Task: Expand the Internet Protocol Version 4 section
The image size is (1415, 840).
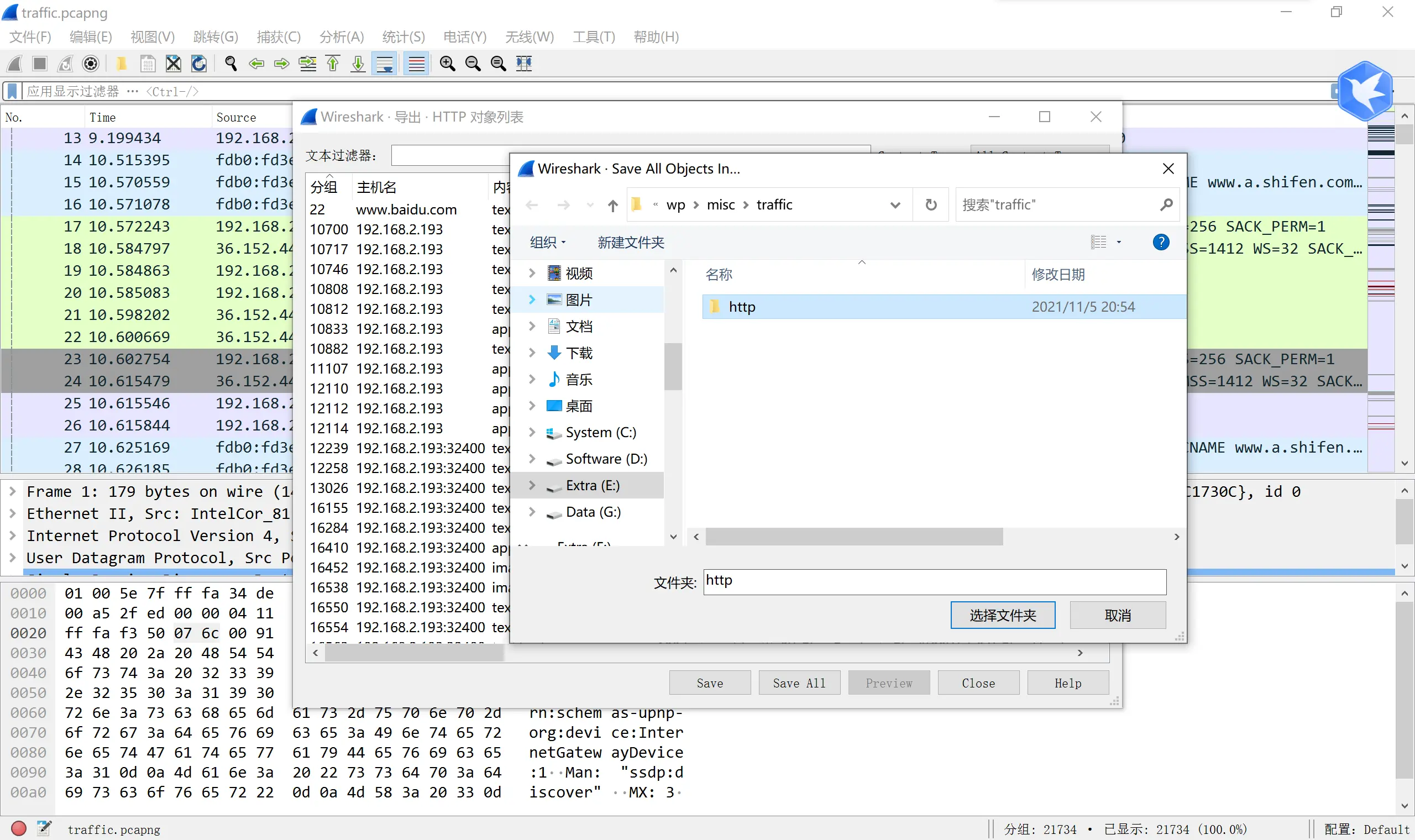Action: point(13,535)
